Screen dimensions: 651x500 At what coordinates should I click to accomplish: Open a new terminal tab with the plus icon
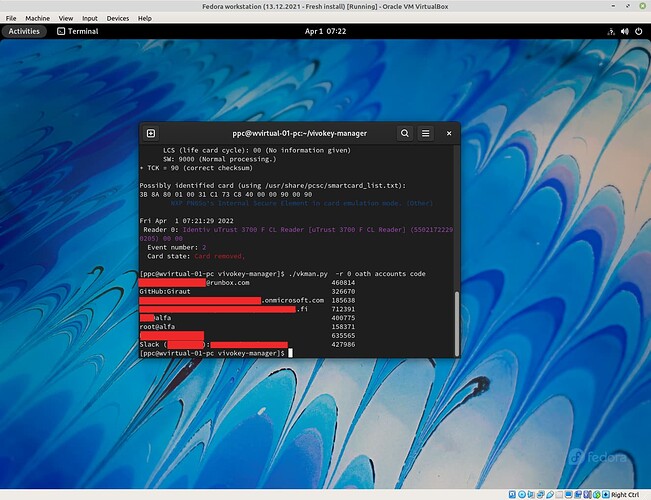coord(151,133)
